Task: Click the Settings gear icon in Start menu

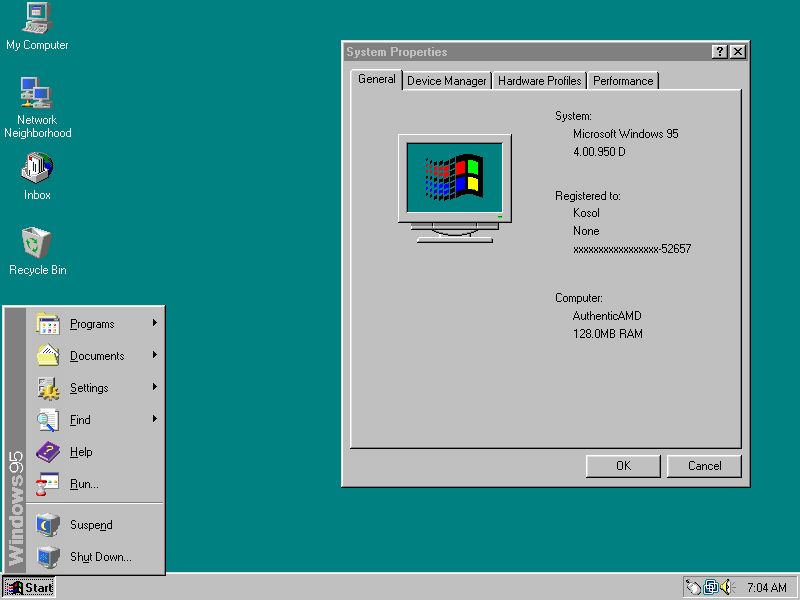Action: 48,388
